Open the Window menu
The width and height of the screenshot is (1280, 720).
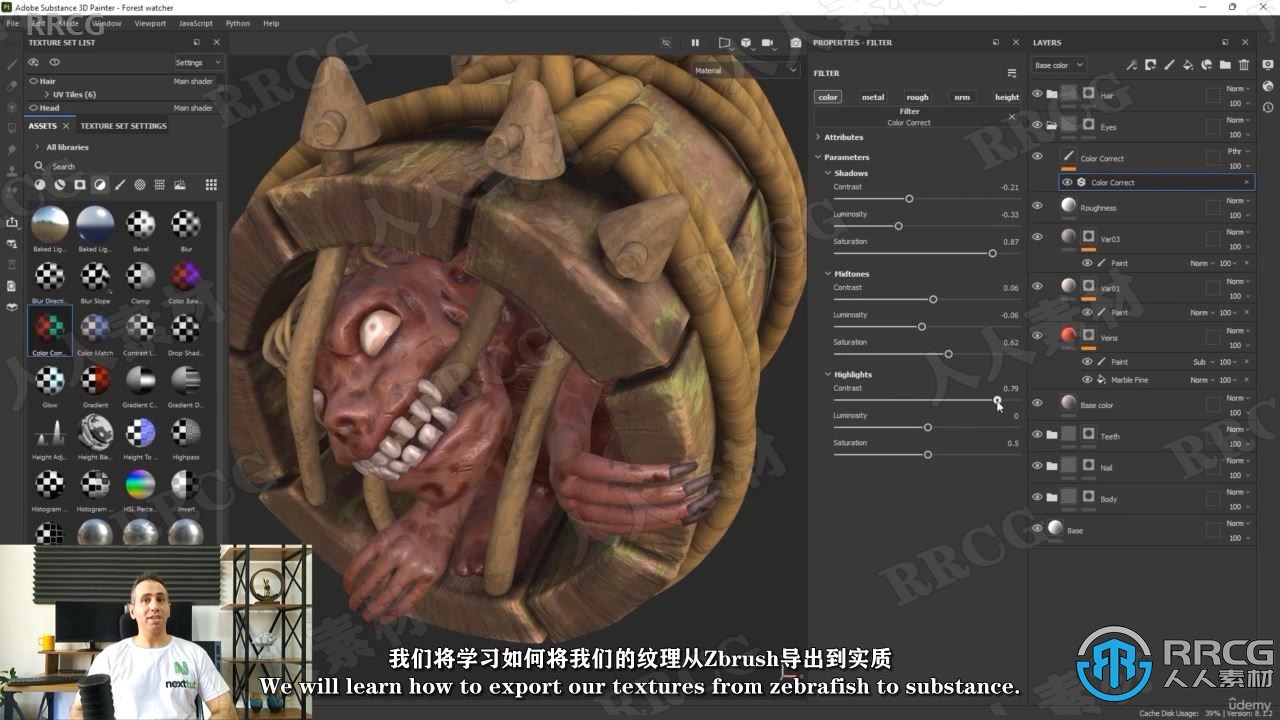pos(107,23)
